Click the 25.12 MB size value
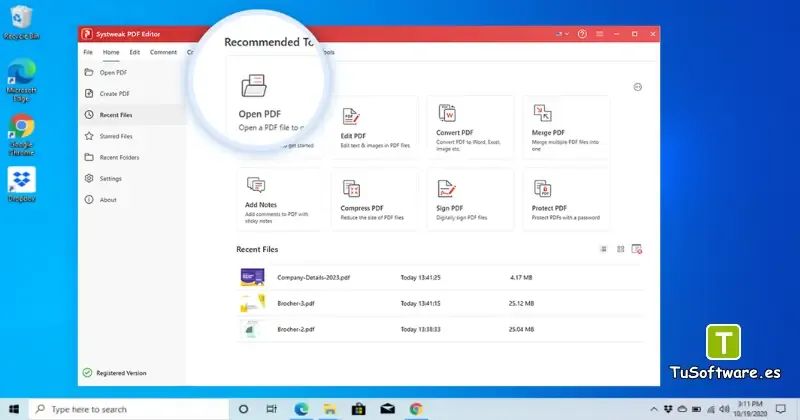The height and width of the screenshot is (420, 800). click(x=521, y=303)
